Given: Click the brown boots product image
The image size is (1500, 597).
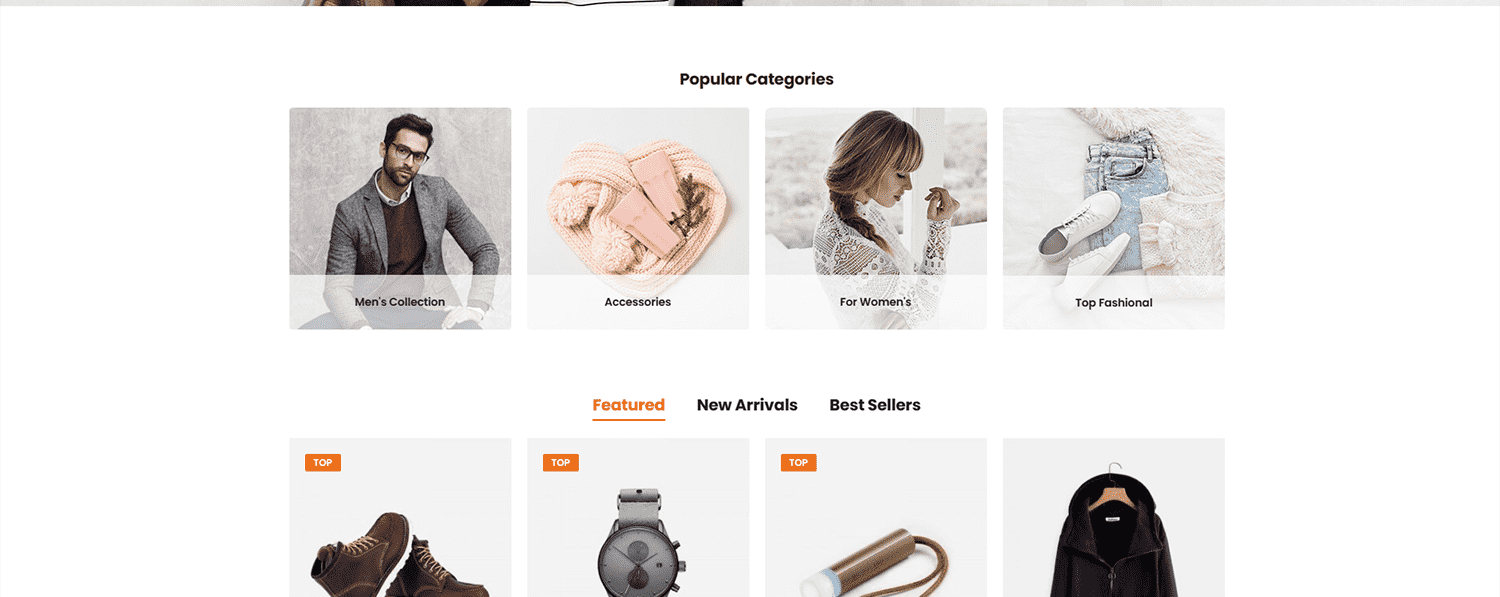Looking at the screenshot, I should [400, 555].
